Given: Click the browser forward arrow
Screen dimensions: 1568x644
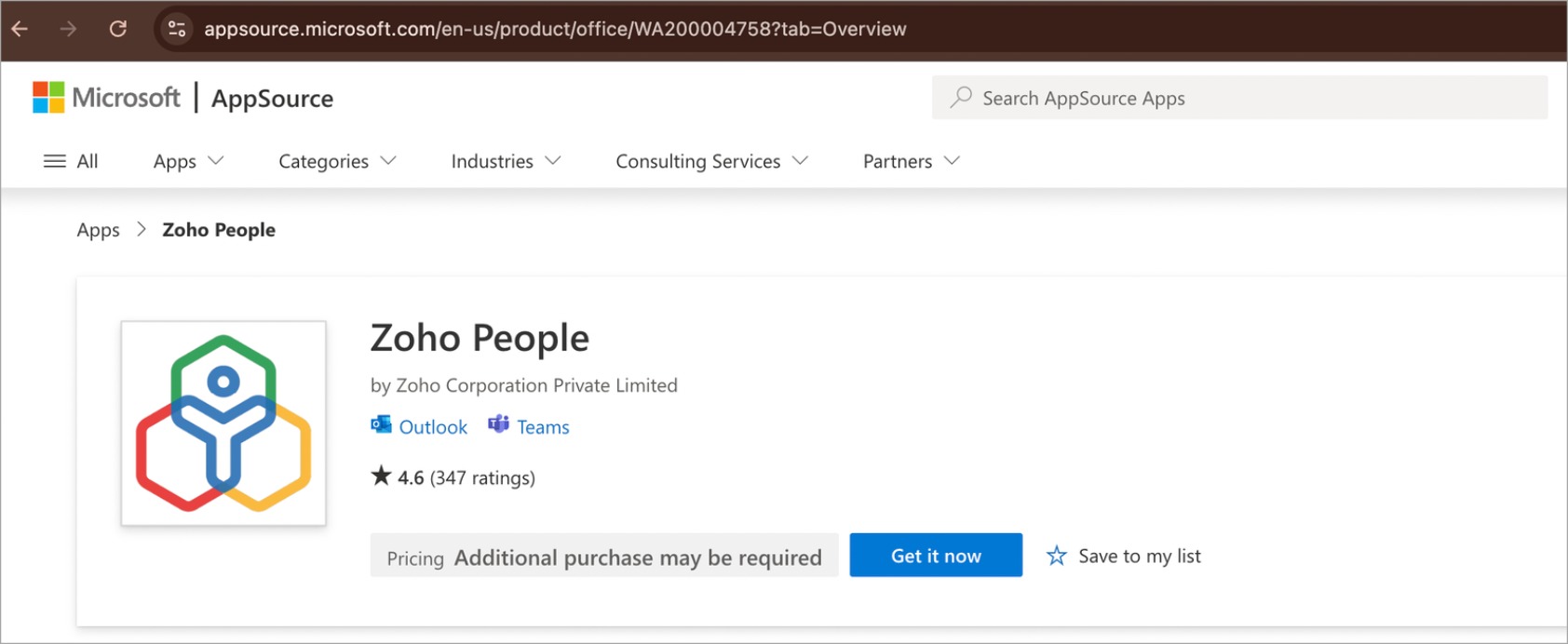Looking at the screenshot, I should [x=68, y=29].
